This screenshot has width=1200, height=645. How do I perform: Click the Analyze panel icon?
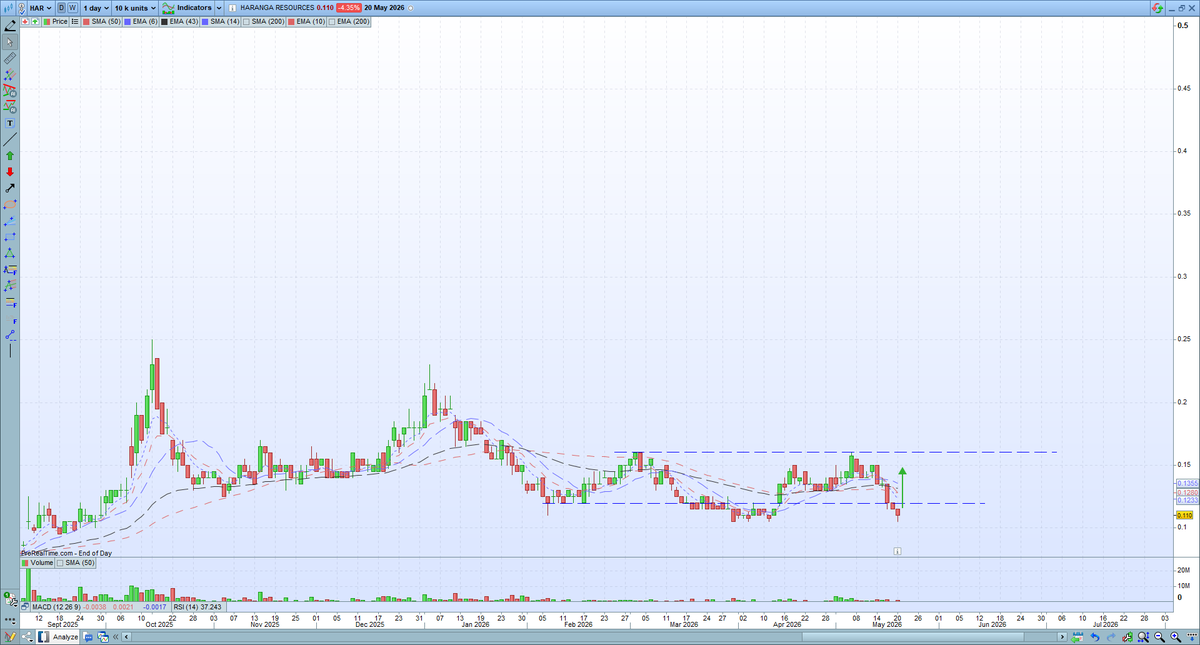coord(44,636)
